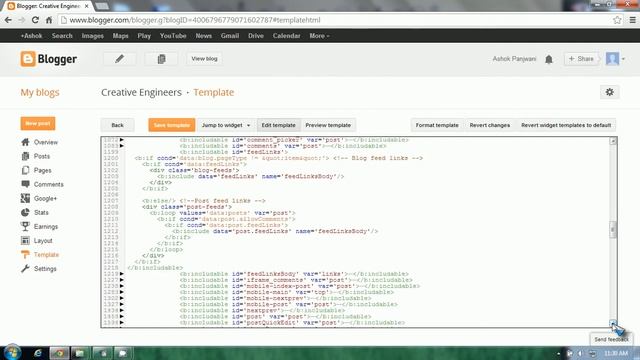
Task: Expand the 'postQuickEdit' includable code fold
Action: (x=122, y=322)
